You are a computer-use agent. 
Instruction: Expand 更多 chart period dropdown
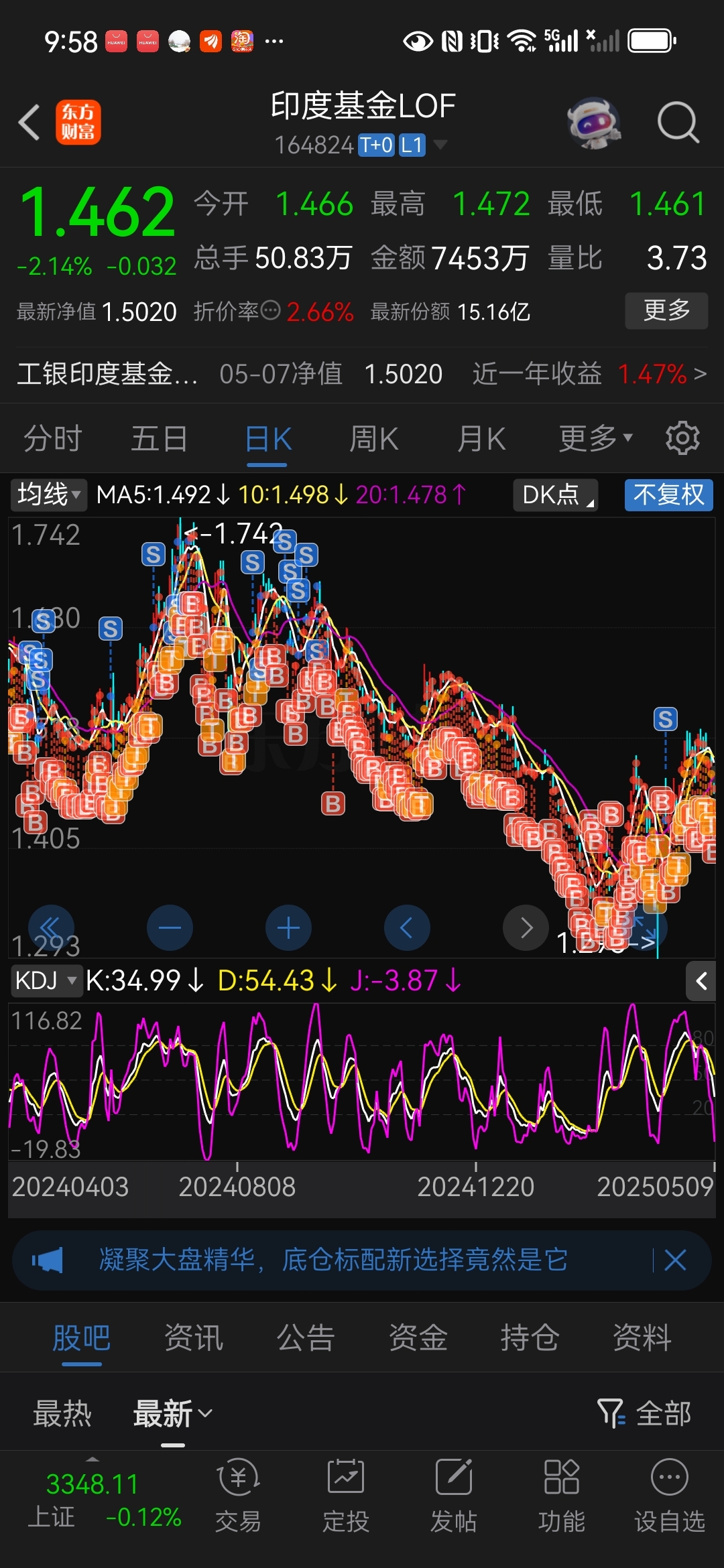click(x=596, y=439)
